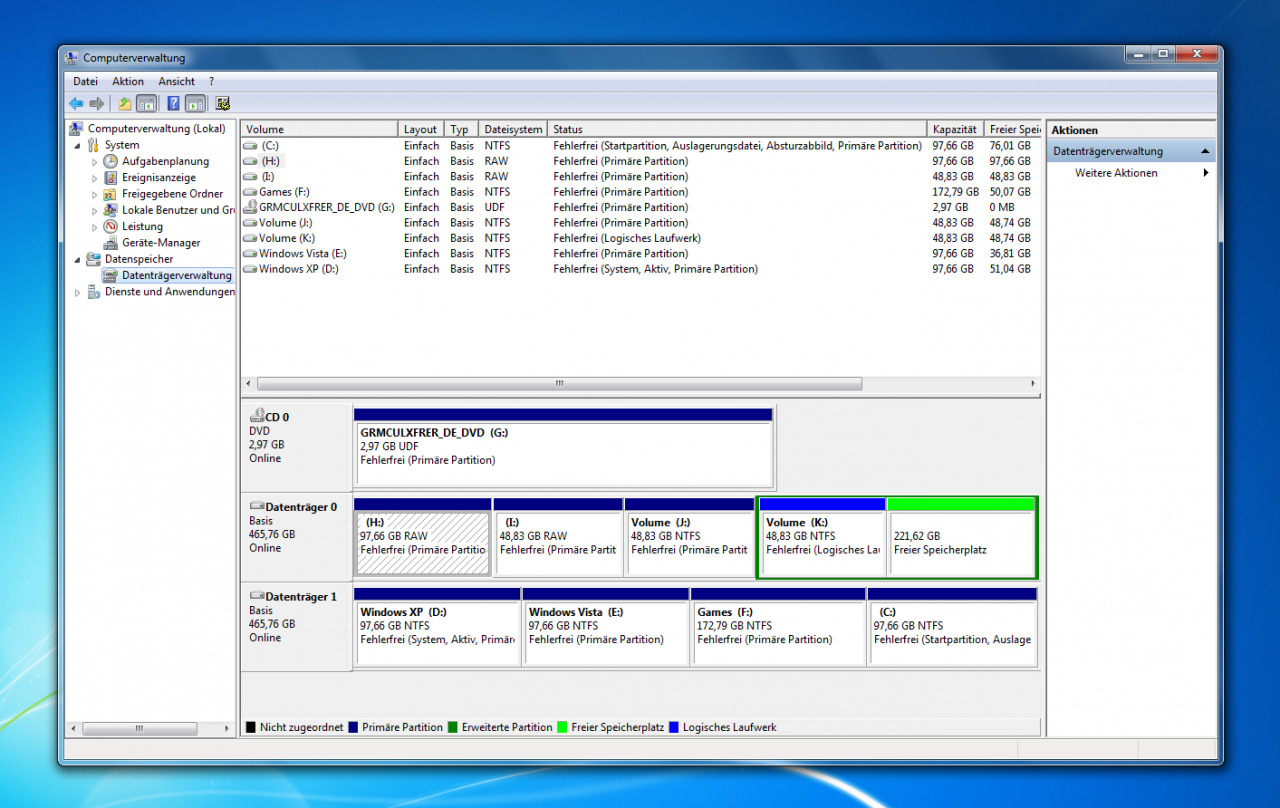Open the Aktion menu
The image size is (1280, 808).
point(128,81)
